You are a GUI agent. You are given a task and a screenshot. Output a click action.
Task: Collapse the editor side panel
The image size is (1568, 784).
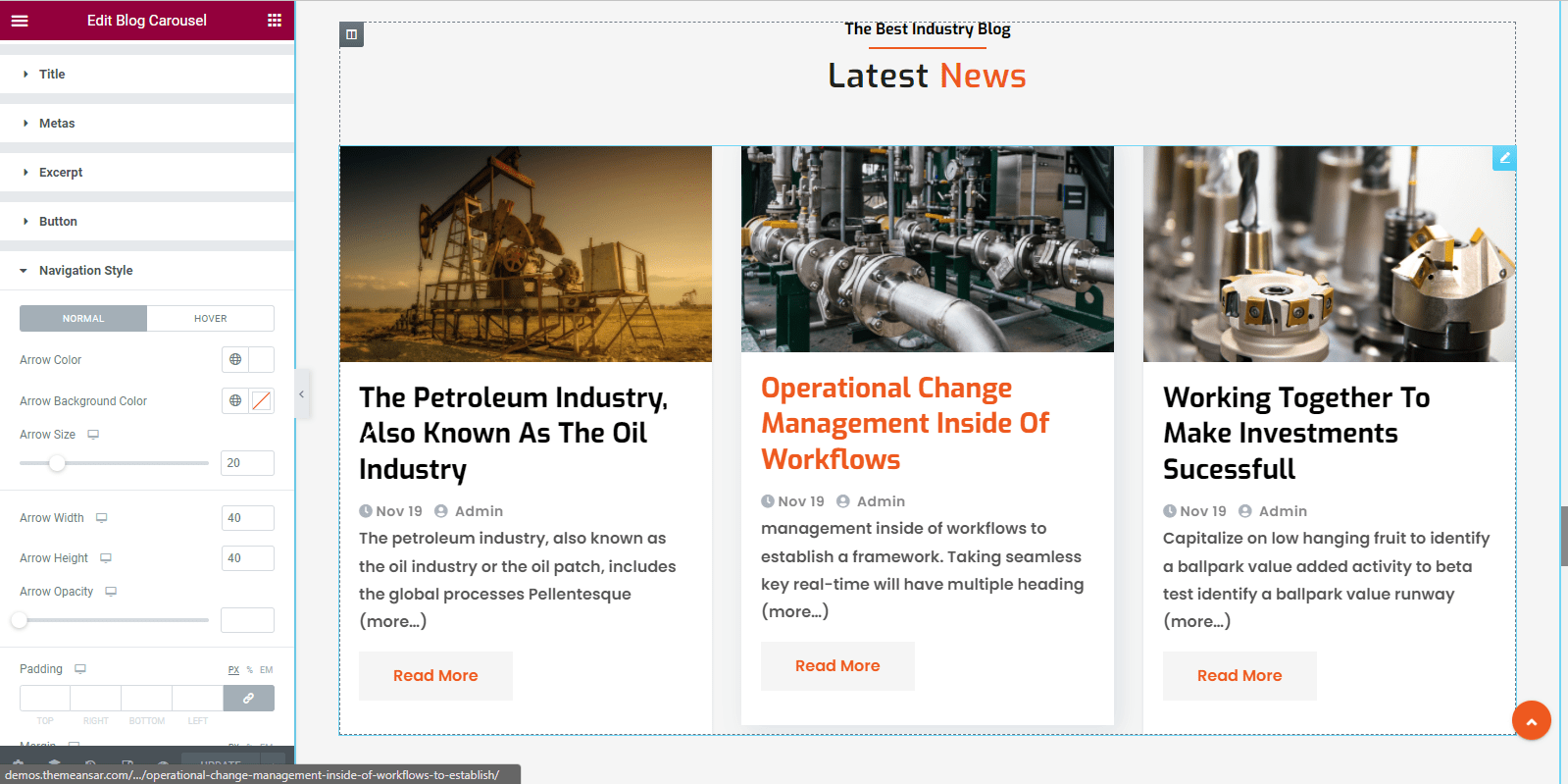pyautogui.click(x=302, y=393)
